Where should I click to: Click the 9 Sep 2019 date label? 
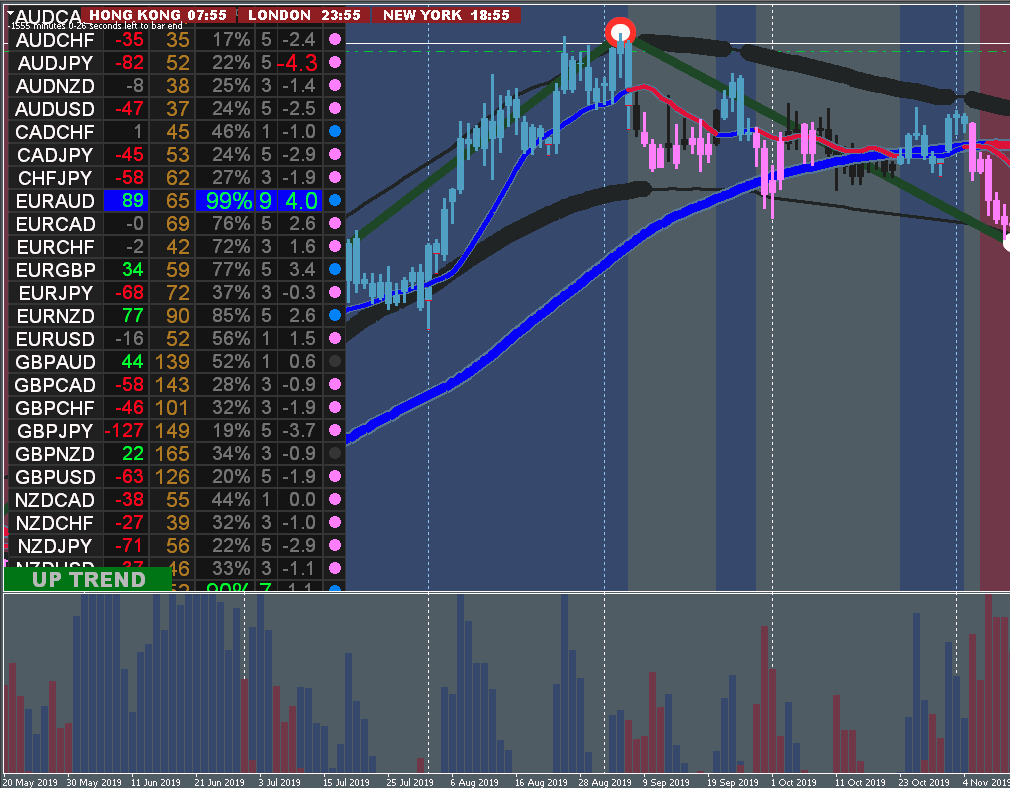[x=666, y=782]
